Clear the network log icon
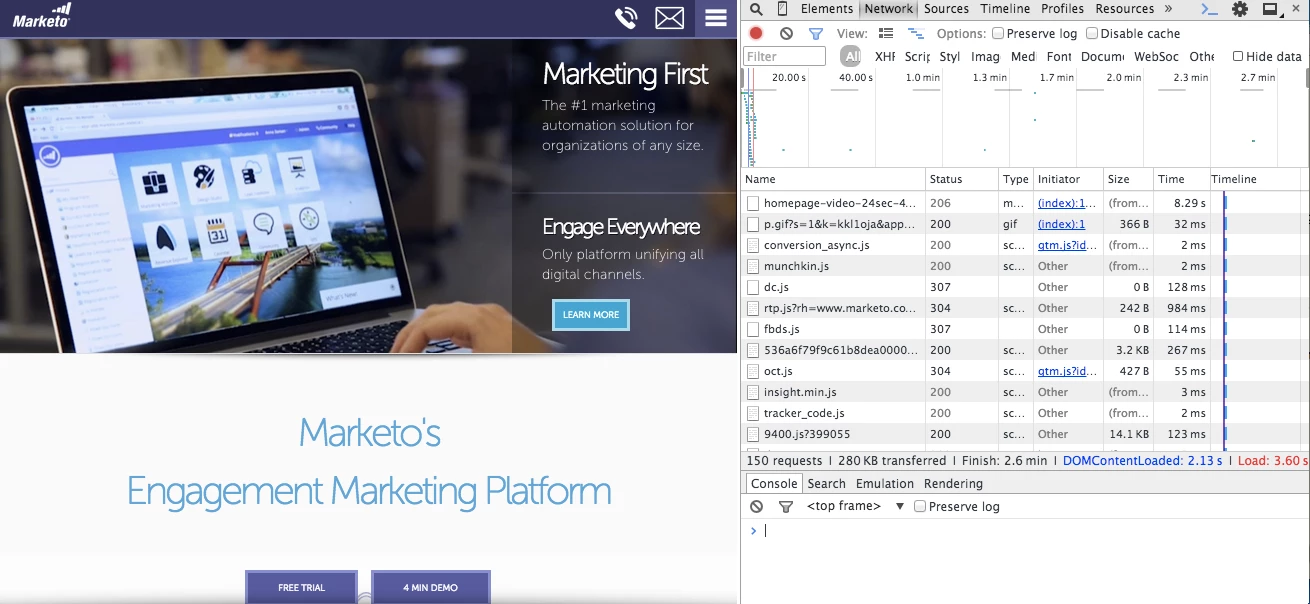 (x=786, y=33)
